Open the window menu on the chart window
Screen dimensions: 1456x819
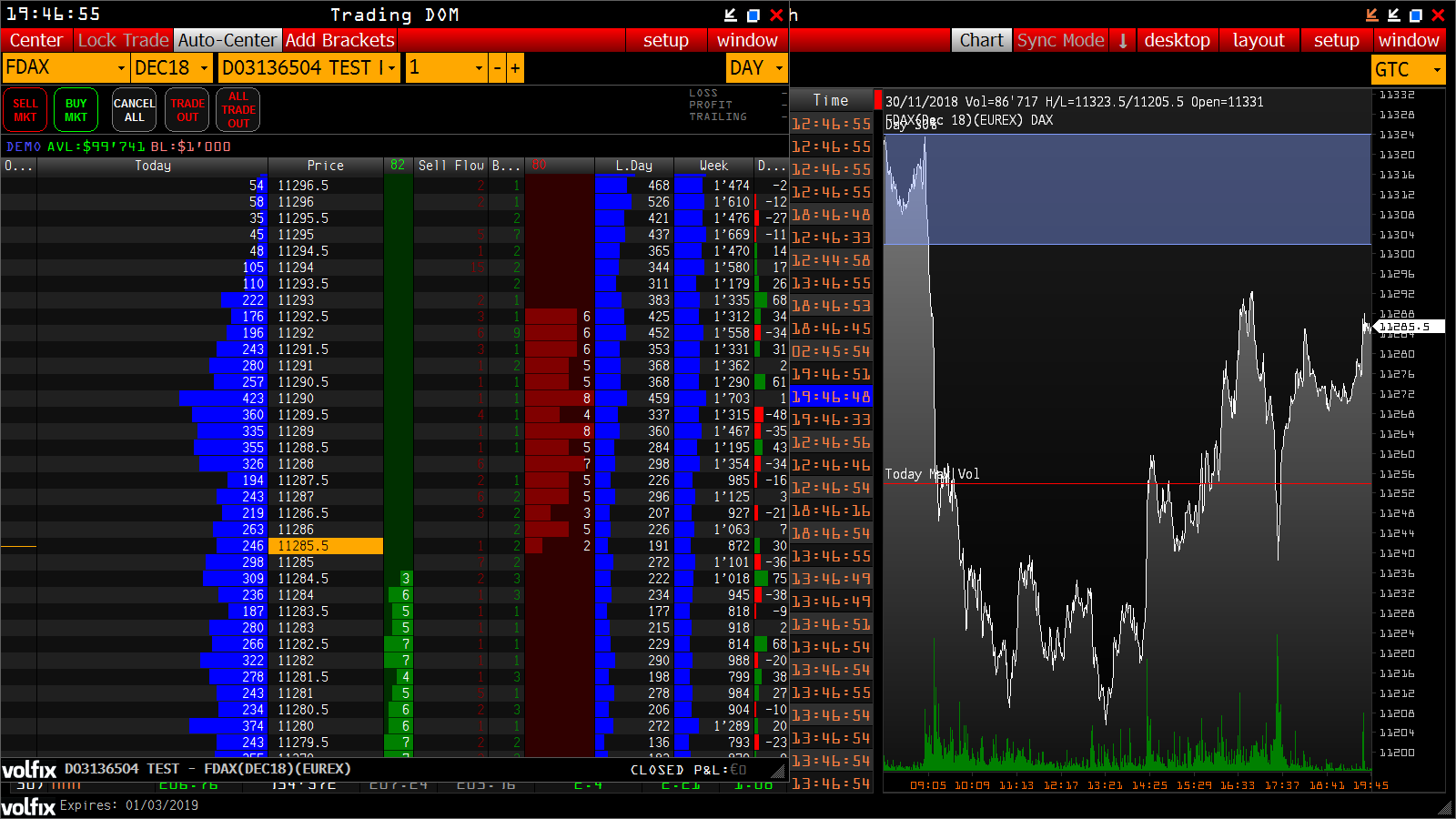pyautogui.click(x=1410, y=40)
